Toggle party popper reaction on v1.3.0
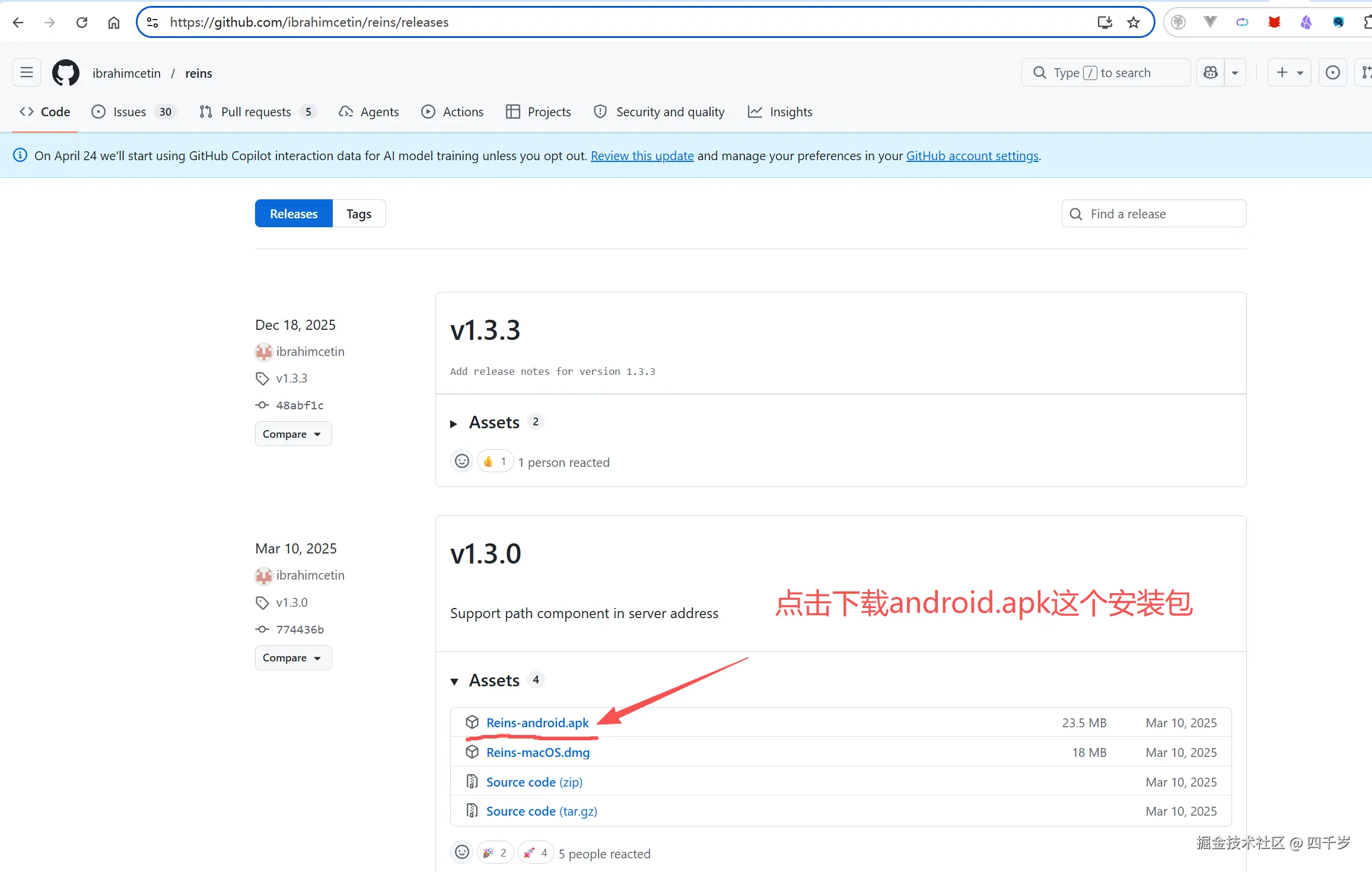The height and width of the screenshot is (872, 1372). 495,852
